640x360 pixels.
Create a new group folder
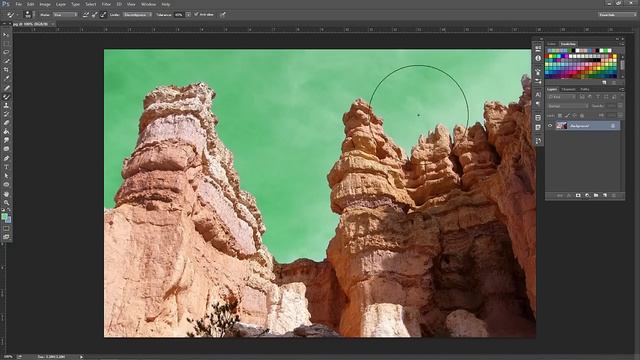click(x=596, y=196)
